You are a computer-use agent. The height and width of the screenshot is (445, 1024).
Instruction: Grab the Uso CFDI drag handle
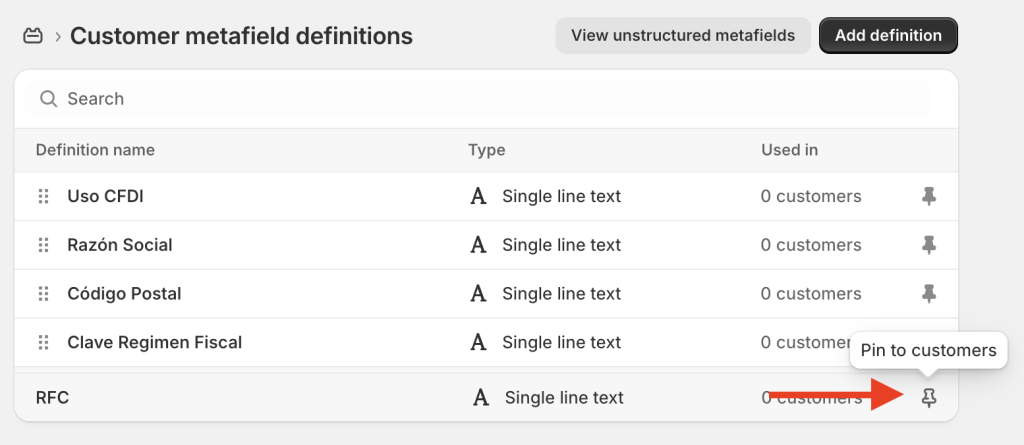(x=44, y=196)
